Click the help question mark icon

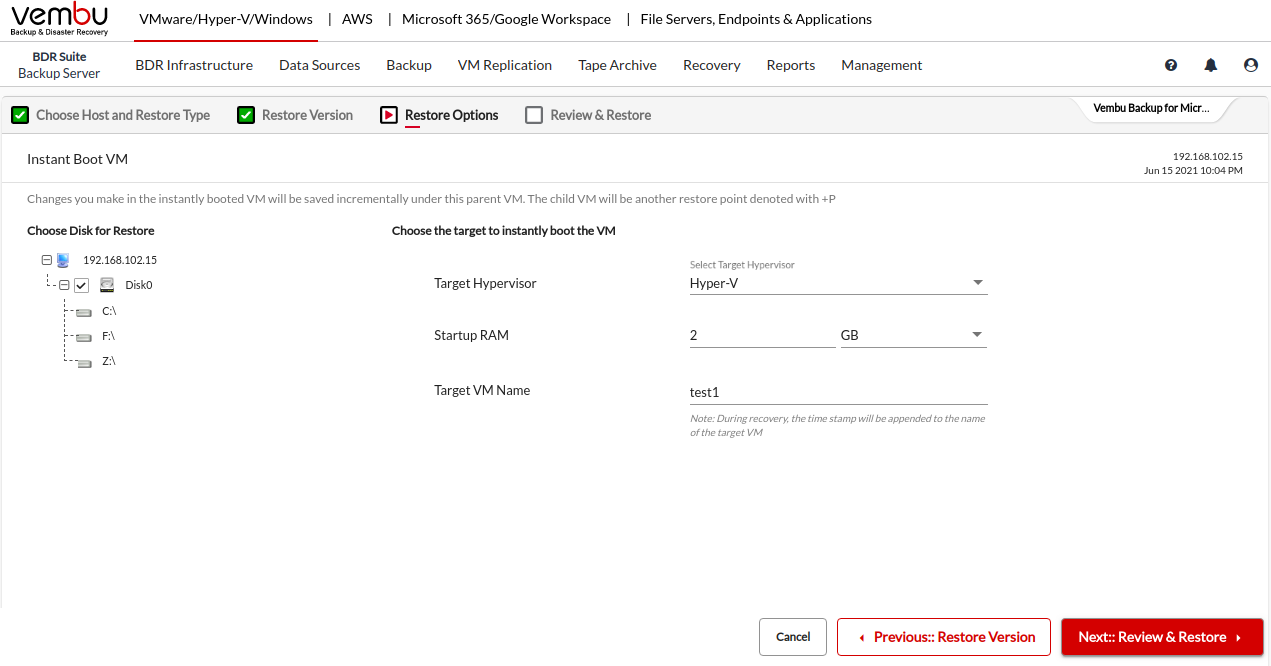tap(1171, 65)
